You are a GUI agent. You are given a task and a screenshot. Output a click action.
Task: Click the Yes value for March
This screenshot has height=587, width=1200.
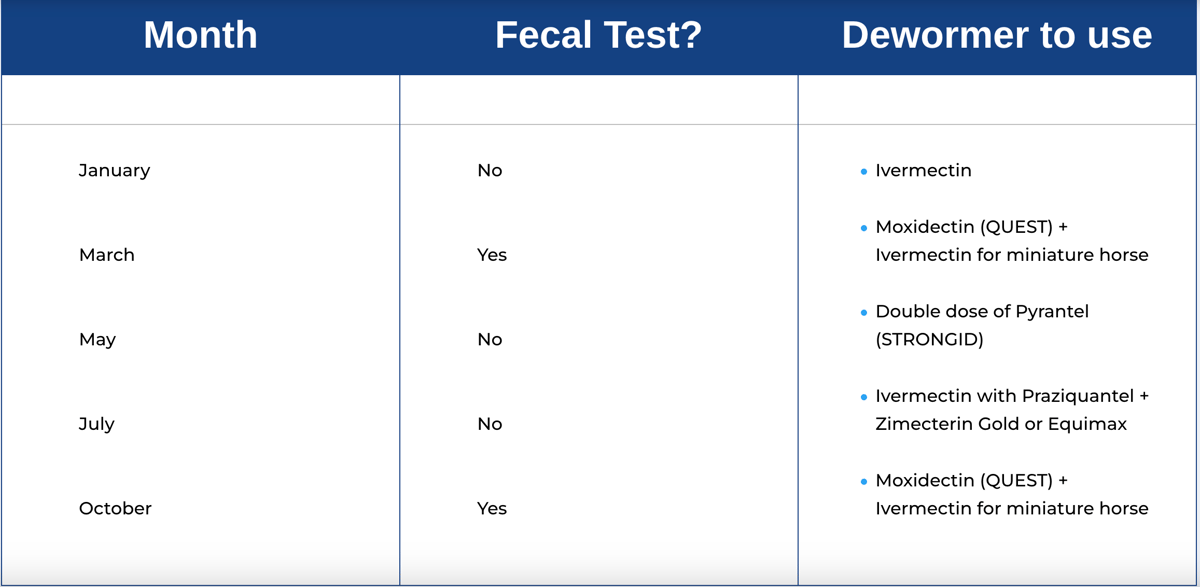tap(492, 255)
